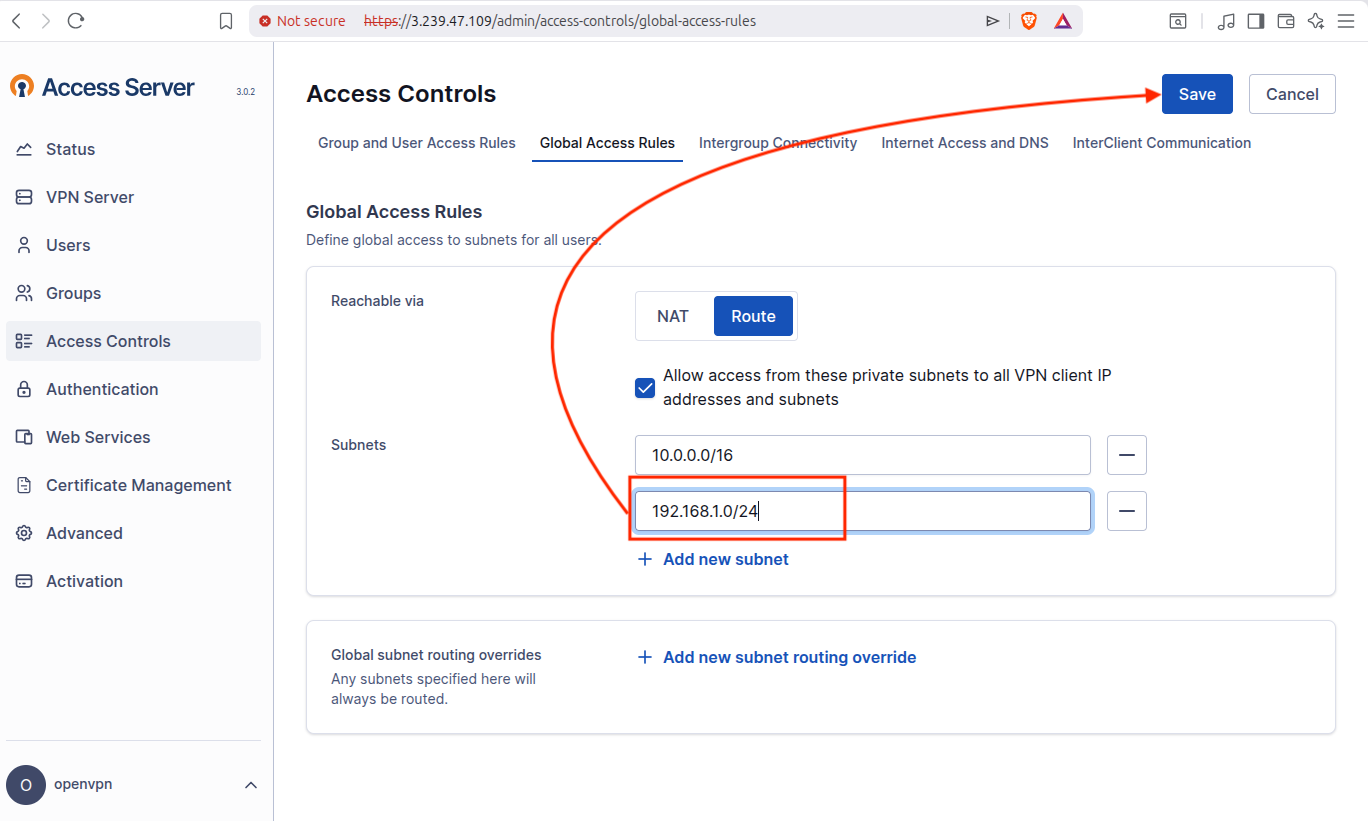The width and height of the screenshot is (1368, 821).
Task: Open the Internet Access and DNS tab
Action: click(x=964, y=143)
